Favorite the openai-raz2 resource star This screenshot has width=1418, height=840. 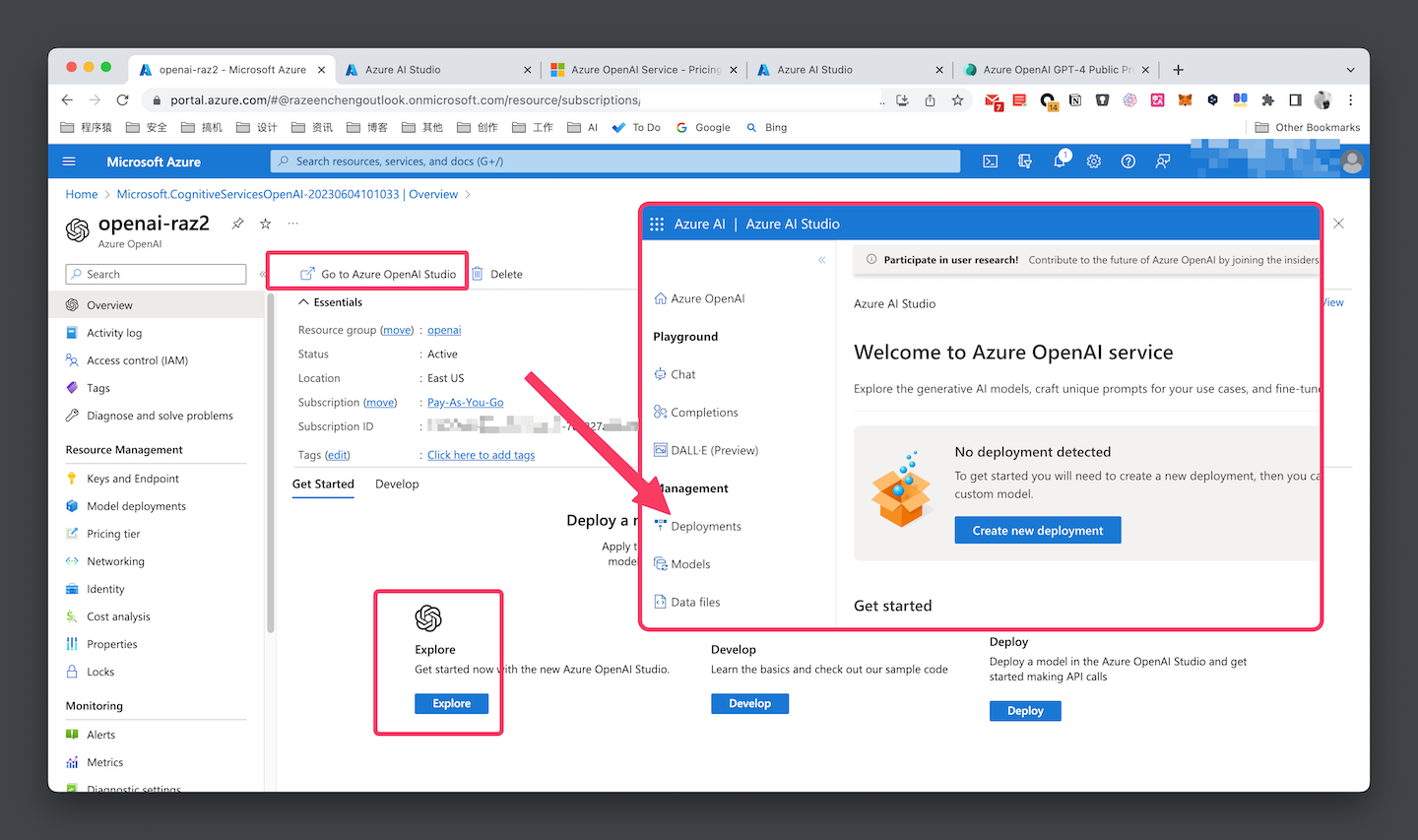pyautogui.click(x=265, y=224)
